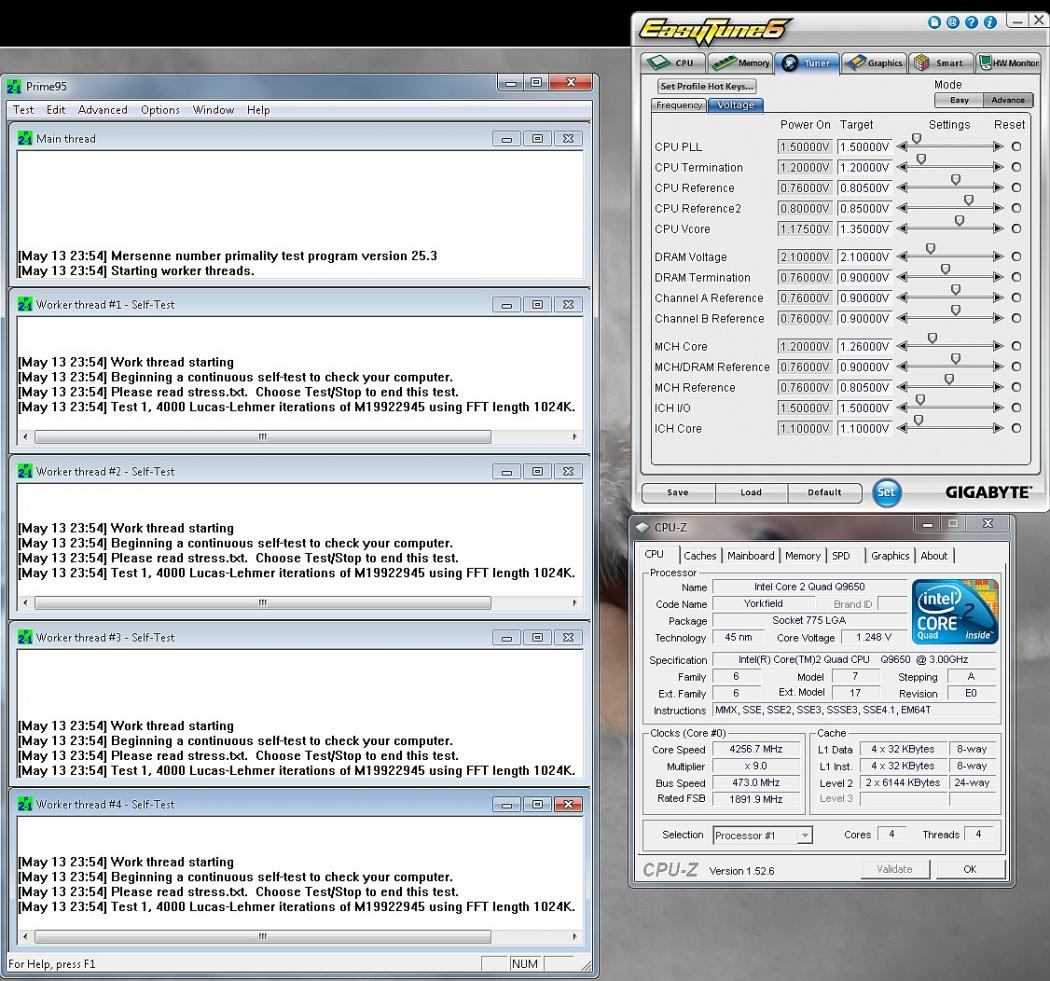Open the Graphics tab in EasyTune6
The height and width of the screenshot is (981, 1050).
click(x=874, y=63)
